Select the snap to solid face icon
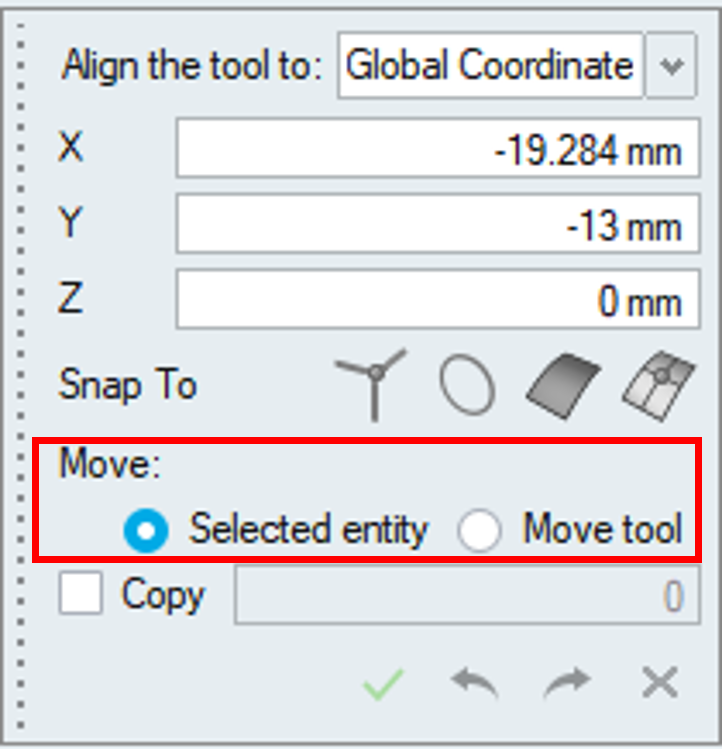The width and height of the screenshot is (722, 749). (564, 385)
